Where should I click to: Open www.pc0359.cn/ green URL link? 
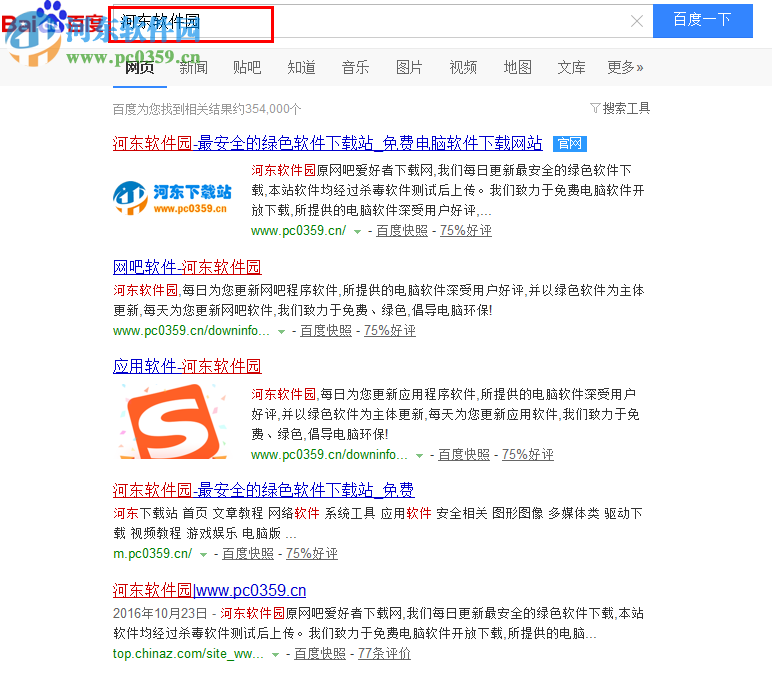pyautogui.click(x=298, y=230)
